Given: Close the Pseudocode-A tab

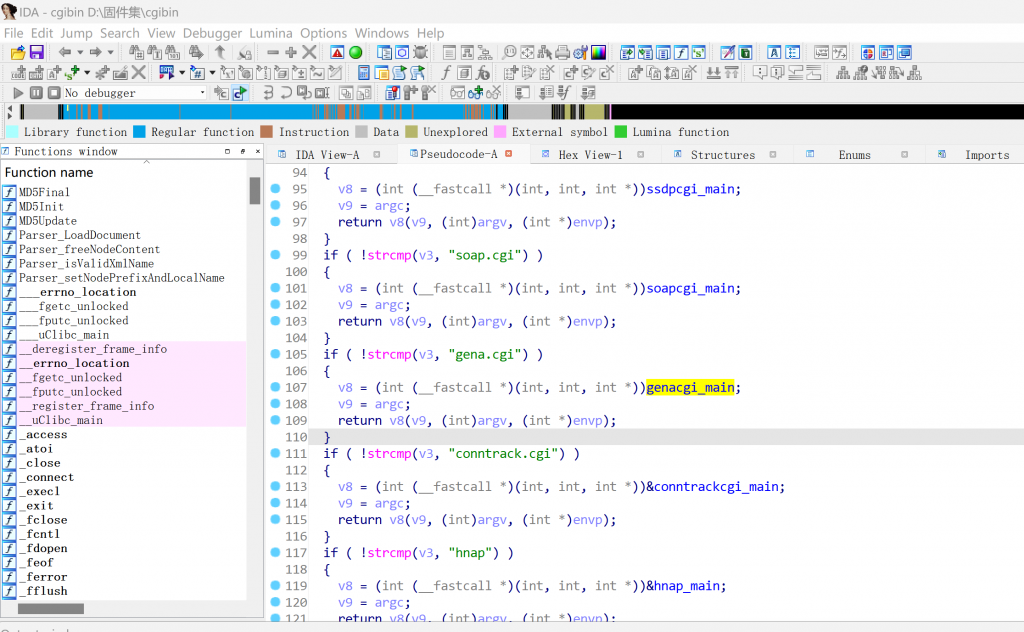Looking at the screenshot, I should (x=508, y=154).
